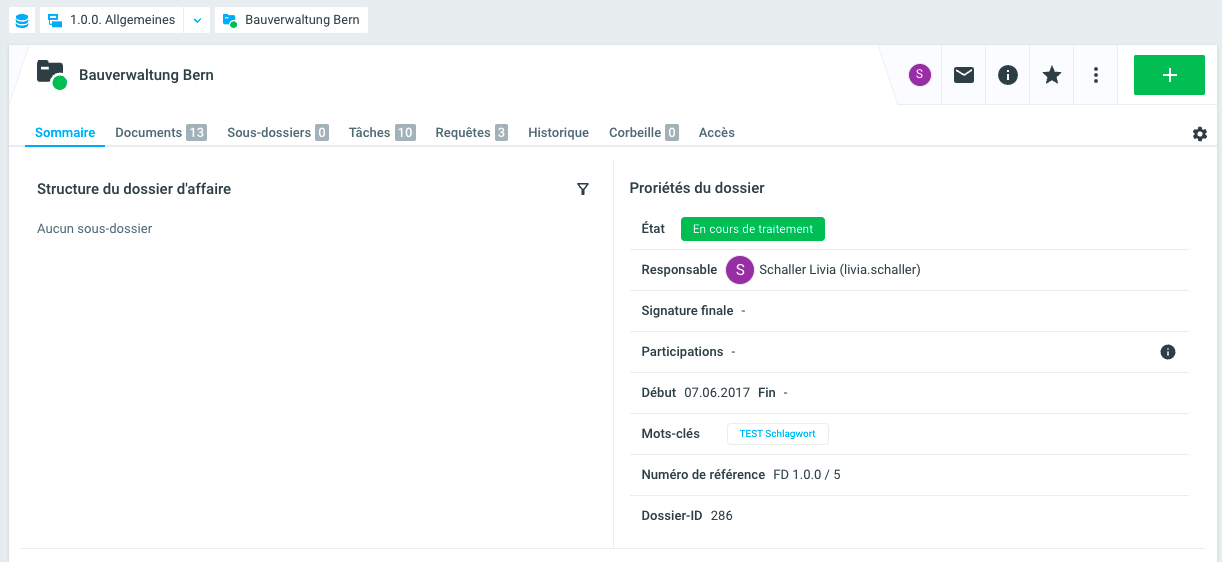
Task: Click the info icon beside Participations
Action: click(1167, 352)
